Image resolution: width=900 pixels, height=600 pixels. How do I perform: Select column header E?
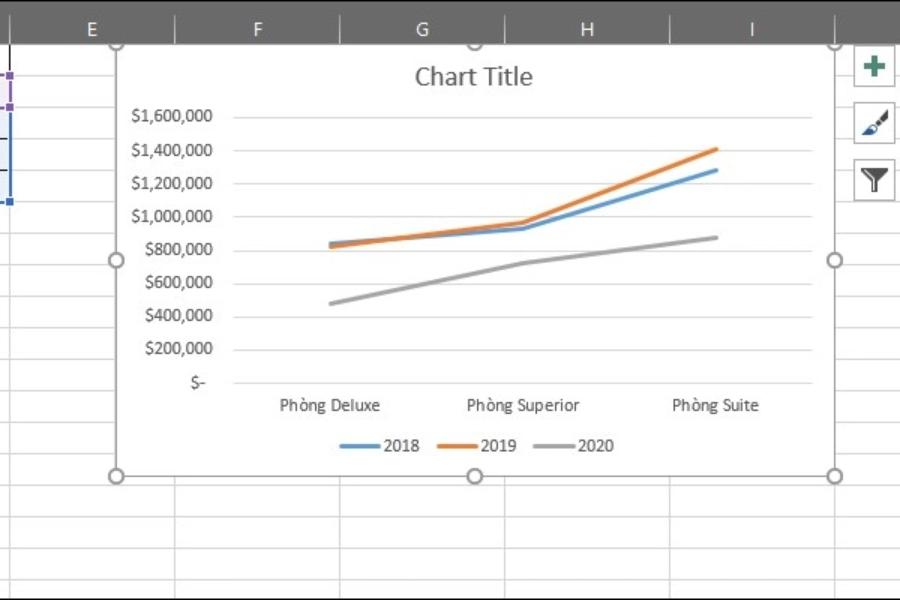[x=91, y=29]
